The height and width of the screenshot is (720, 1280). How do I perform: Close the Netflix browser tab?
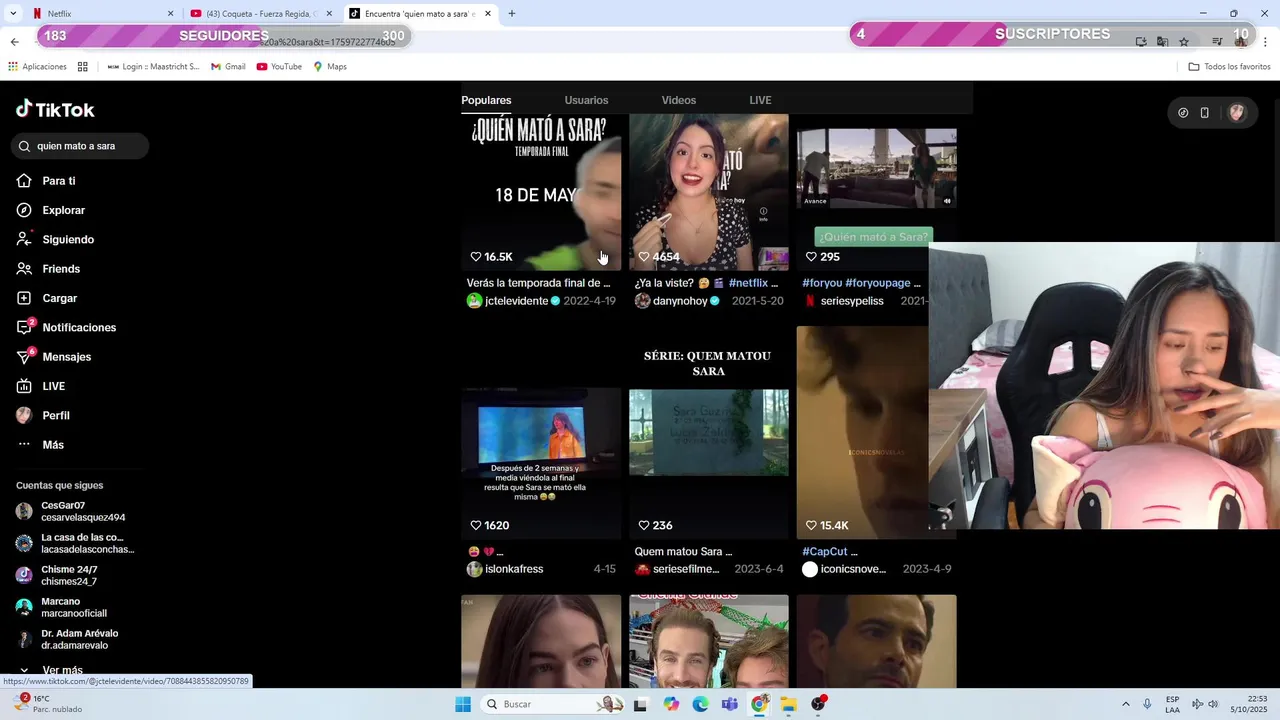coord(170,14)
